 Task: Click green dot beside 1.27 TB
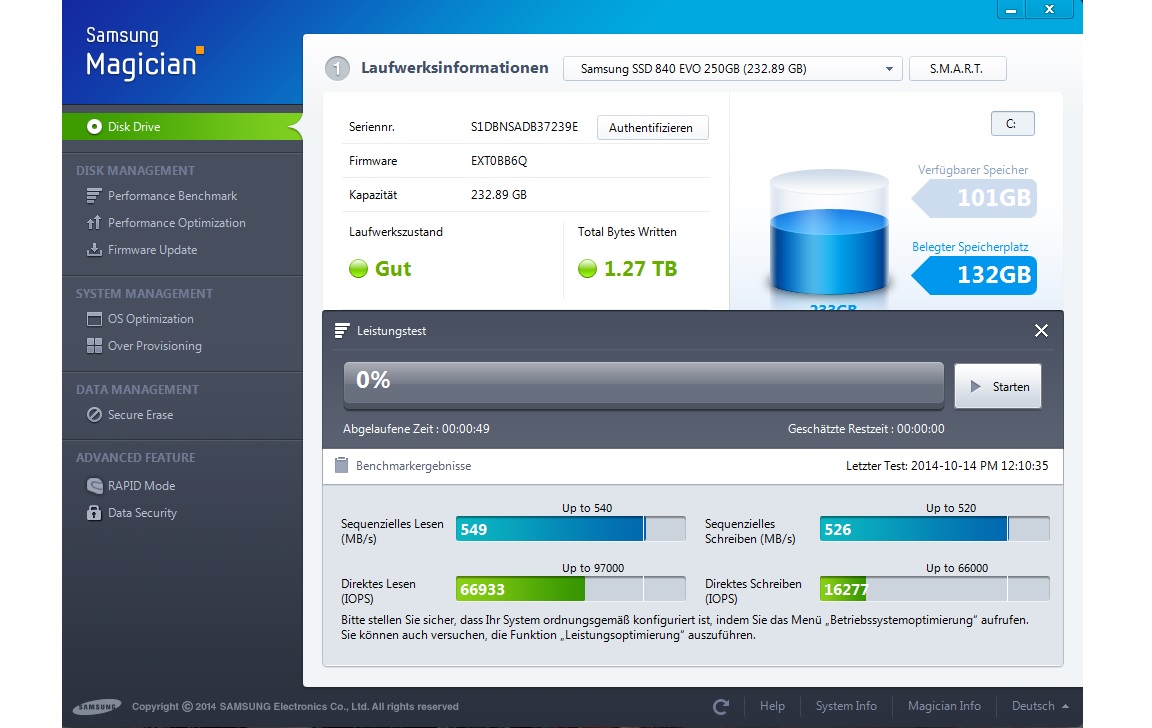tap(588, 269)
